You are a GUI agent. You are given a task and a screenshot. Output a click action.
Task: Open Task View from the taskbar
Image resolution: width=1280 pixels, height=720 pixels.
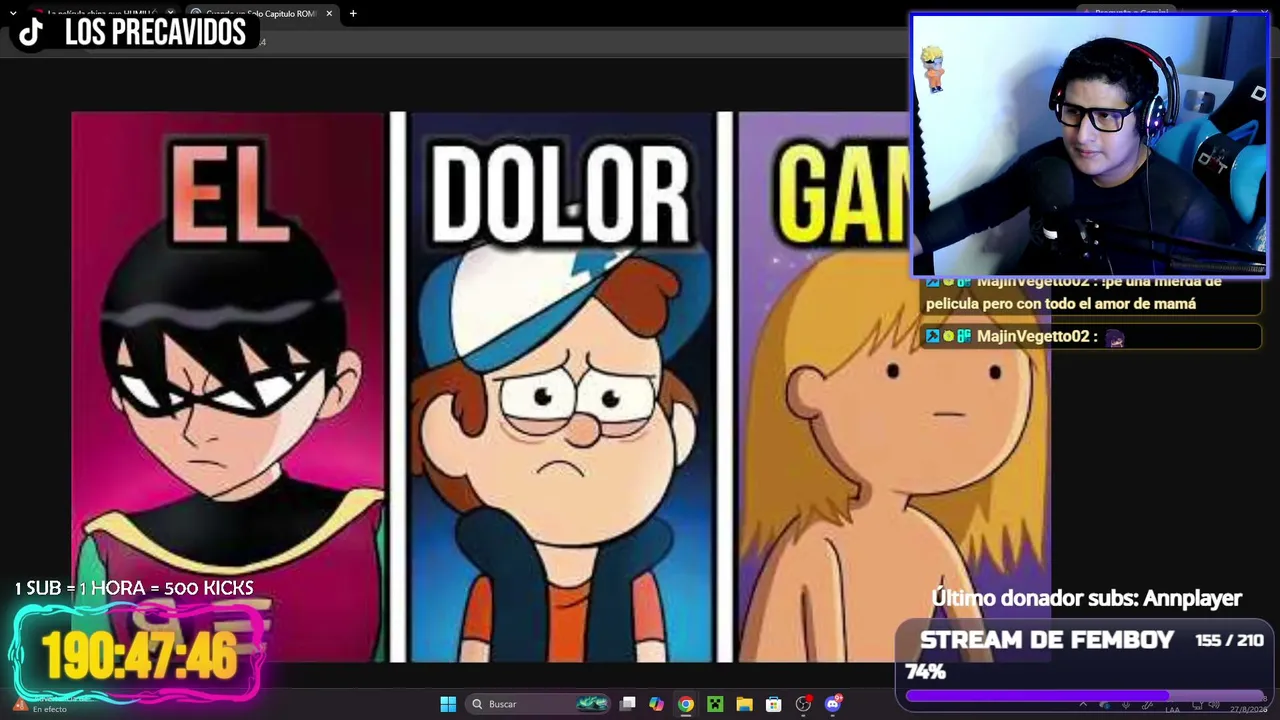tap(627, 704)
